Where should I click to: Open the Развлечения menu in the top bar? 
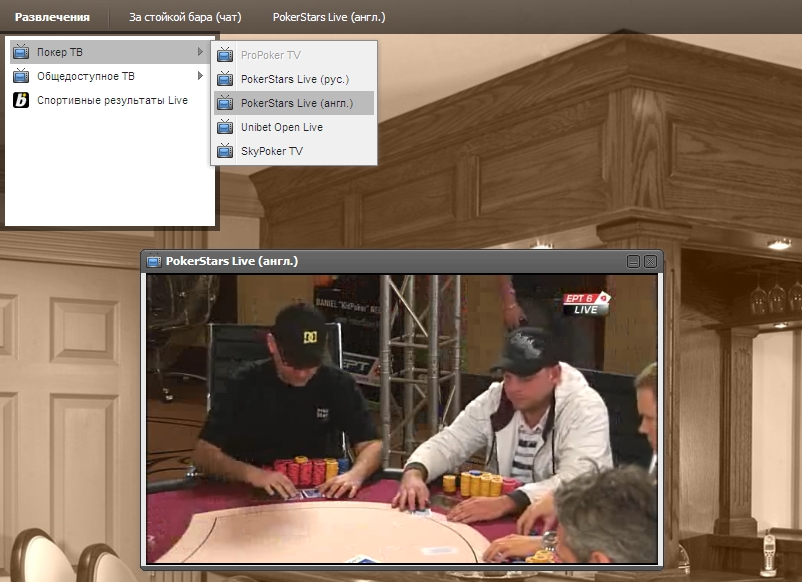52,17
